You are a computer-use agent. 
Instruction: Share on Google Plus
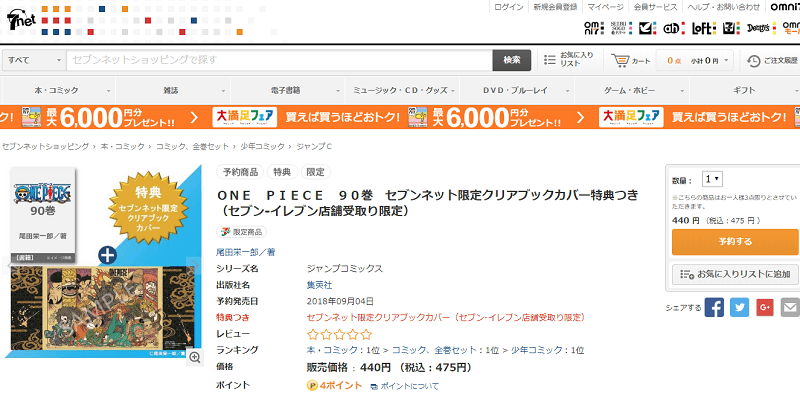click(765, 307)
